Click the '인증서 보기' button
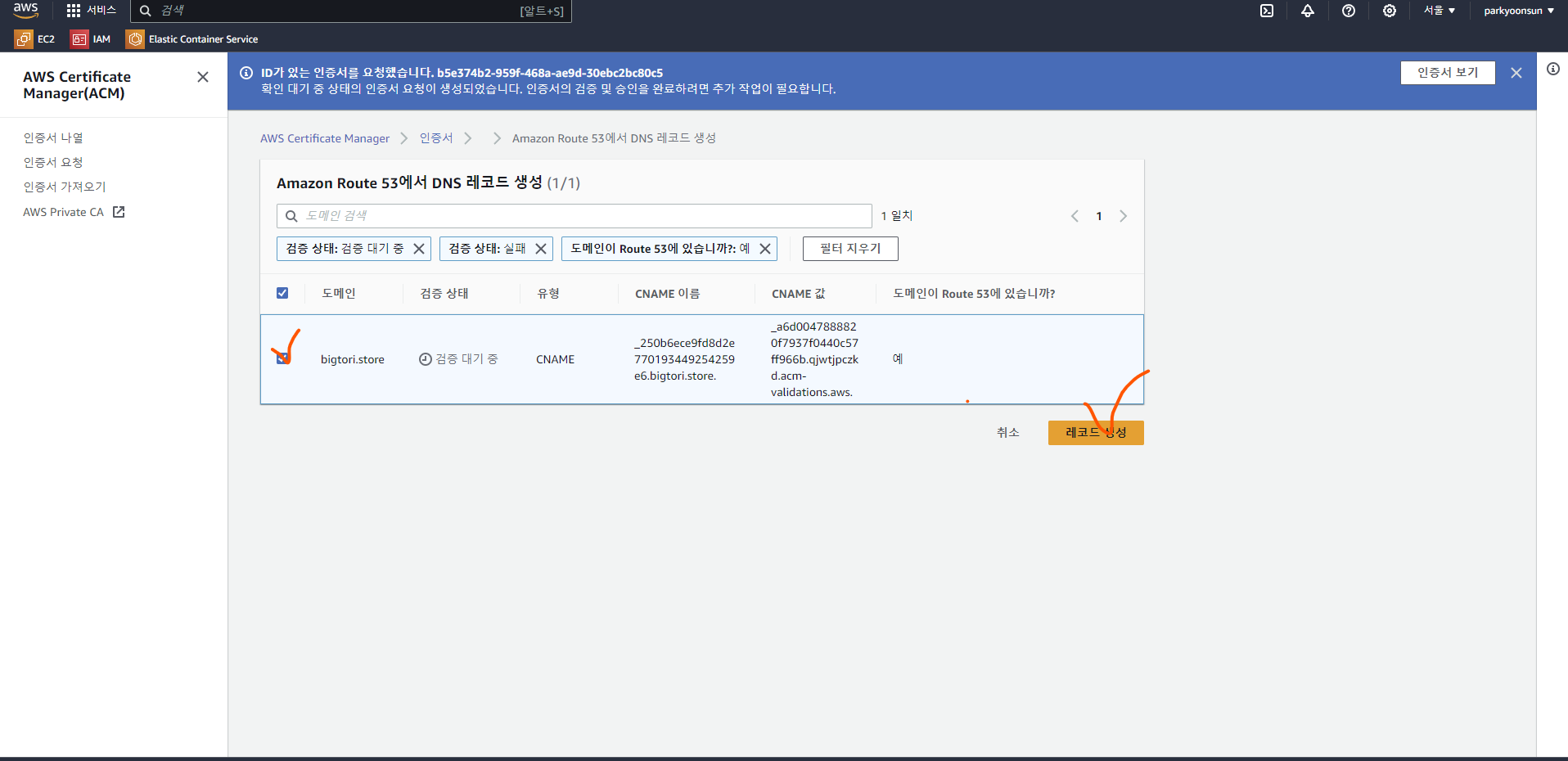Image resolution: width=1568 pixels, height=761 pixels. click(1448, 73)
